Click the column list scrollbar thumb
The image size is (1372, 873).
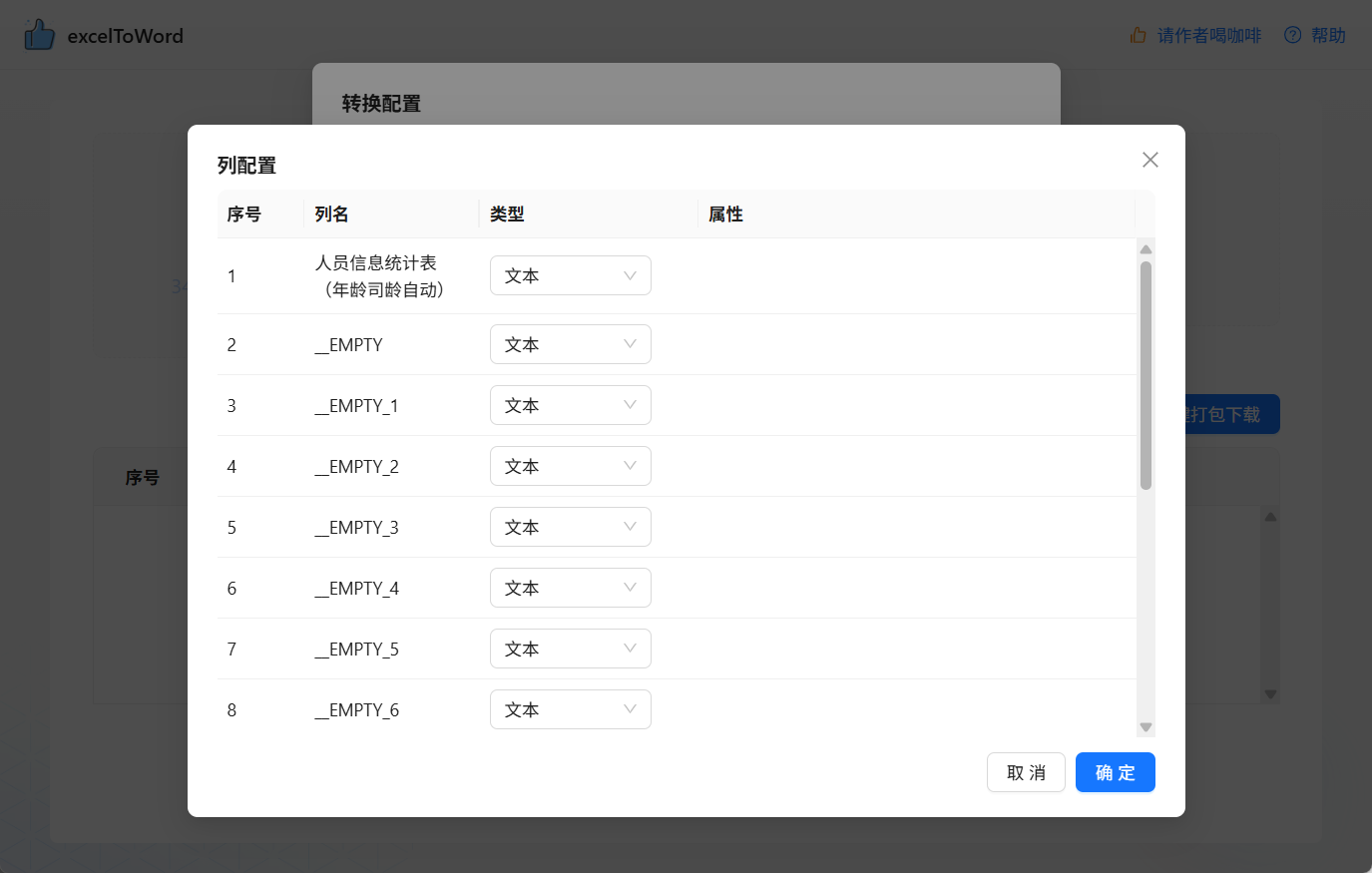click(1145, 374)
